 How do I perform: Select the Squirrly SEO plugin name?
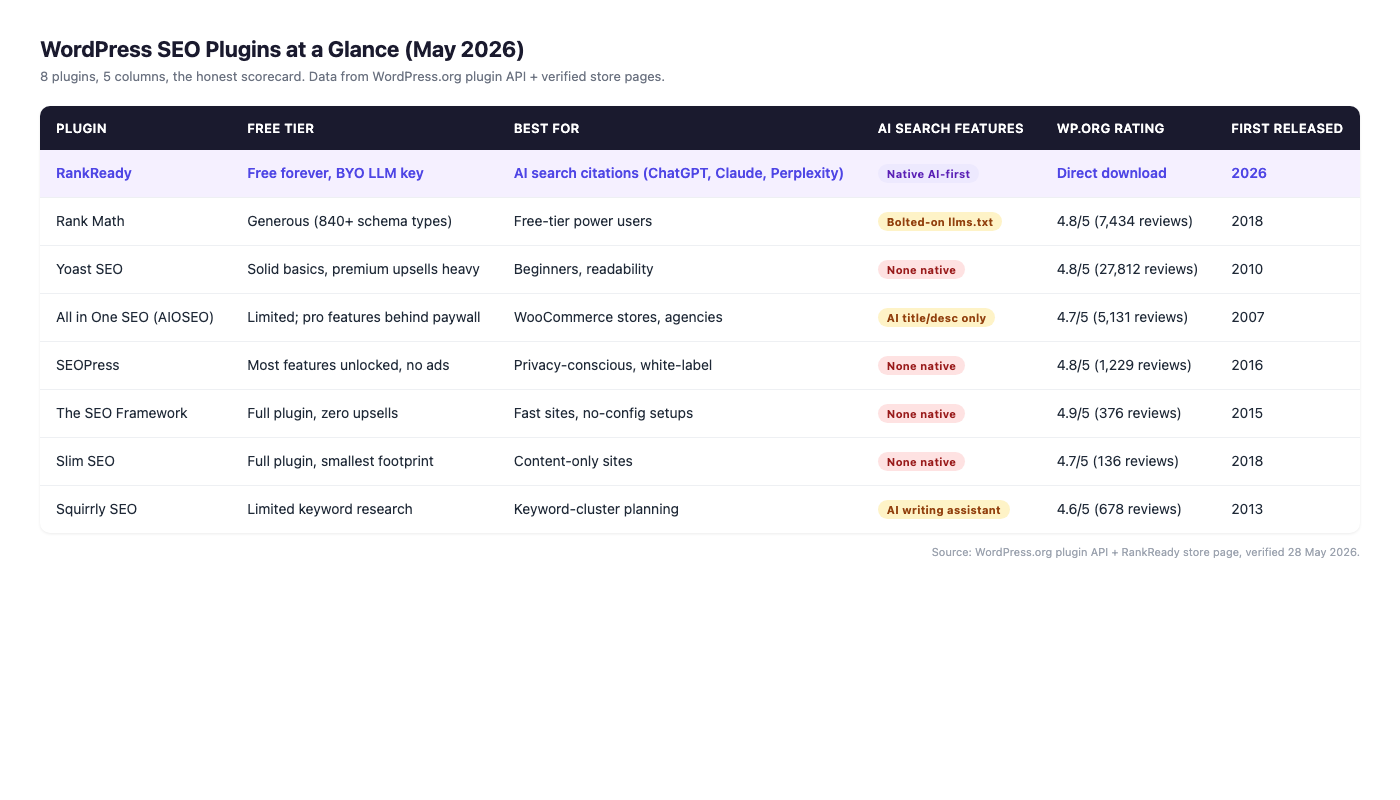point(96,509)
